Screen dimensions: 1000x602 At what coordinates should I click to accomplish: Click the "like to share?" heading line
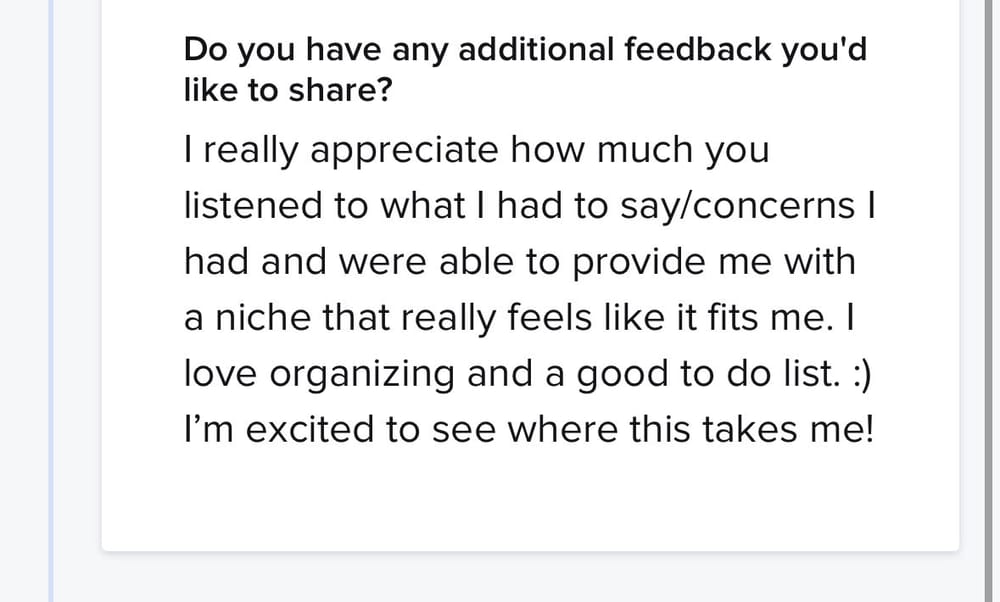288,90
